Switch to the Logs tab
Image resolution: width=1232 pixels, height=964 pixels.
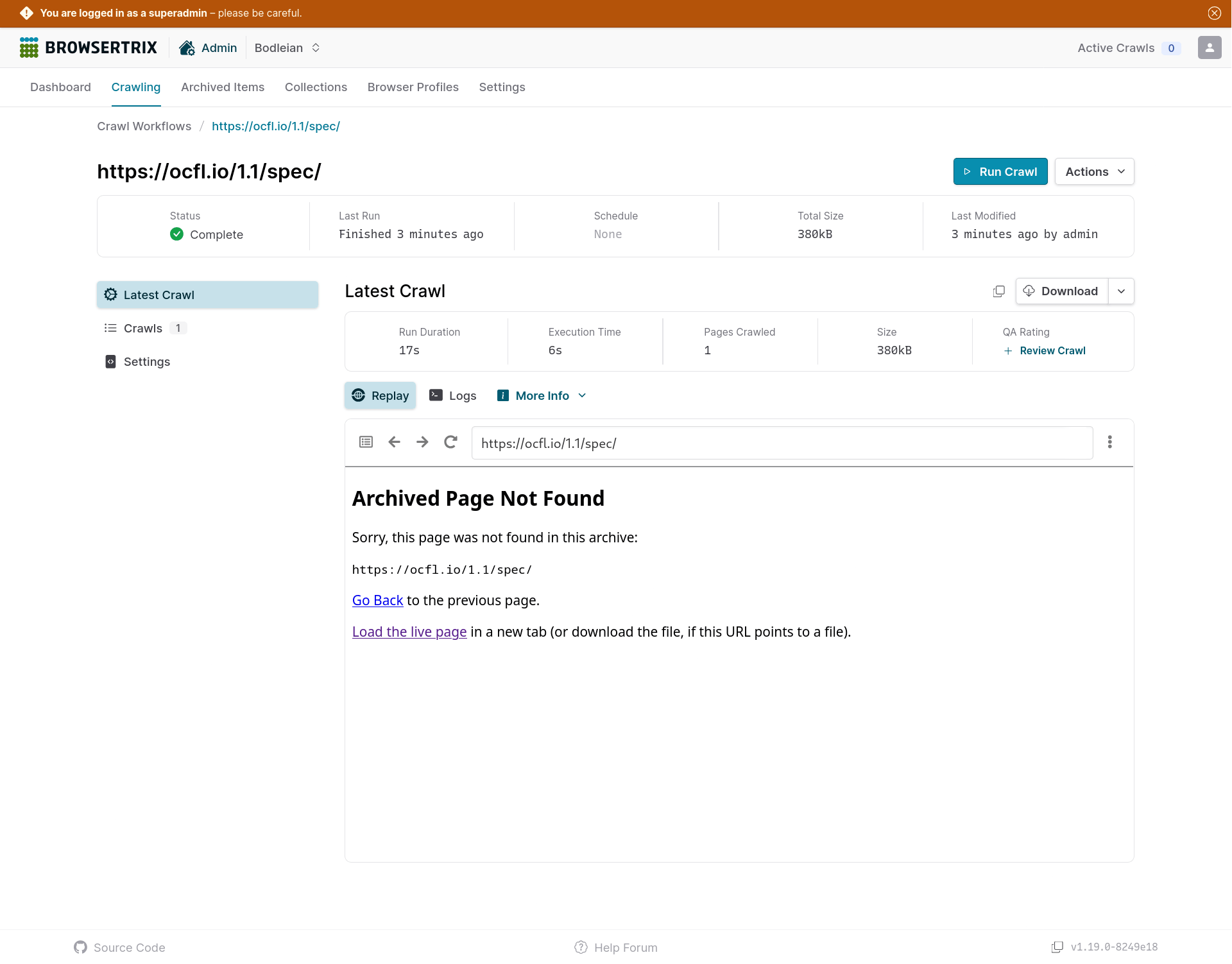coord(453,396)
